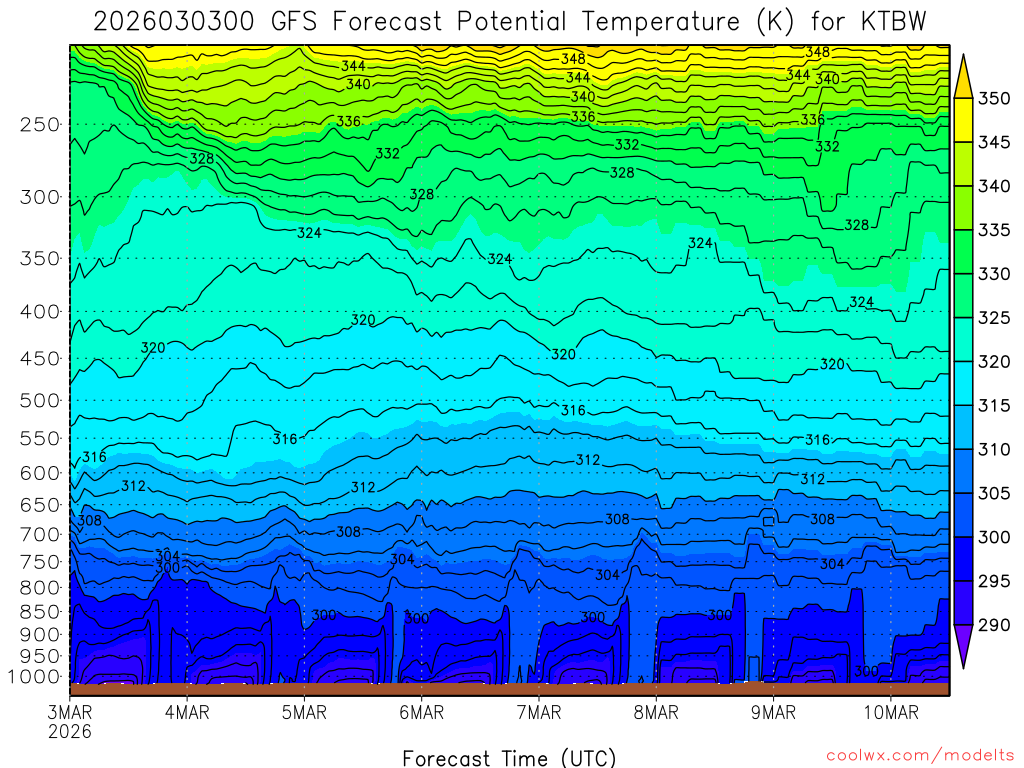This screenshot has width=1024, height=768.
Task: Click the 300 pressure level axis label
Action: (x=40, y=197)
